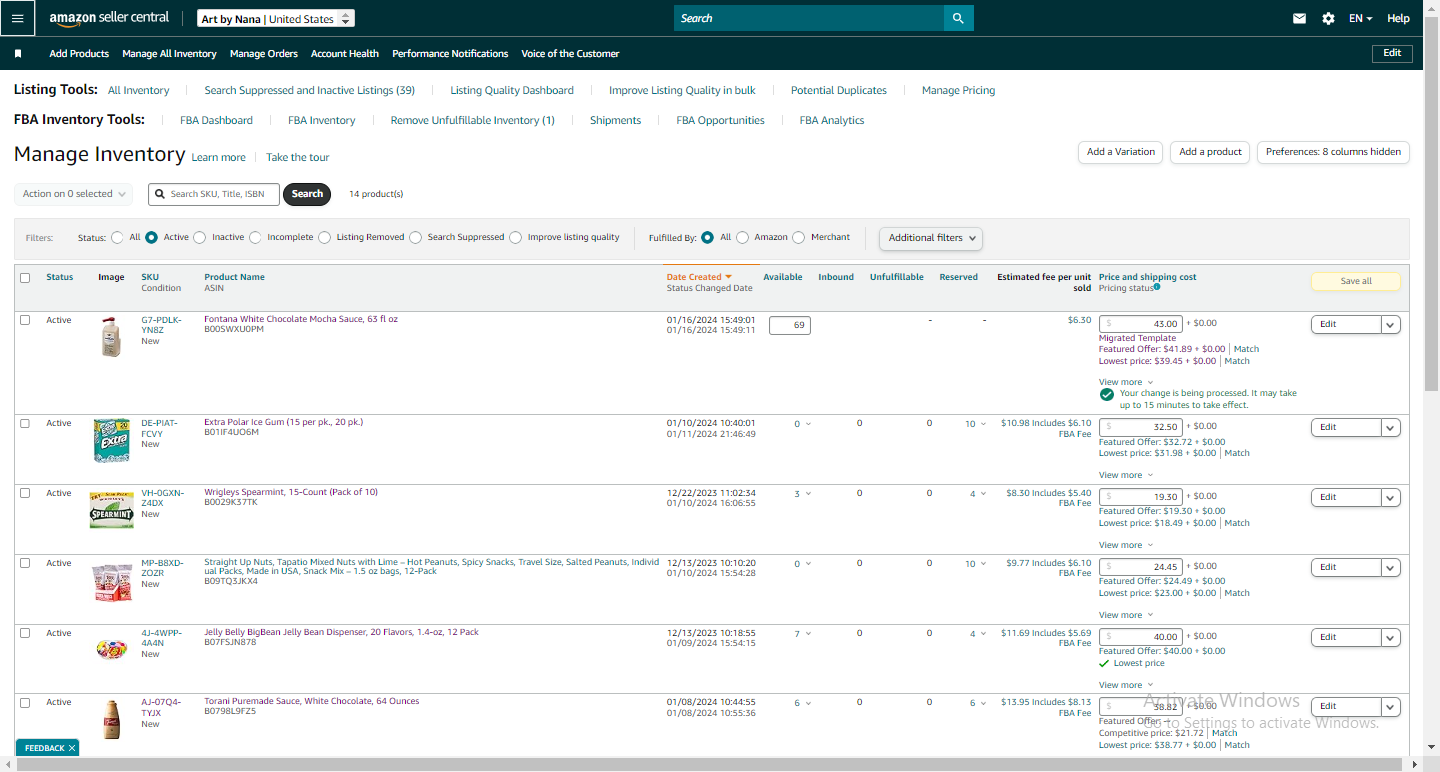
Task: Open Preferences: 8 columns hidden
Action: (x=1333, y=152)
